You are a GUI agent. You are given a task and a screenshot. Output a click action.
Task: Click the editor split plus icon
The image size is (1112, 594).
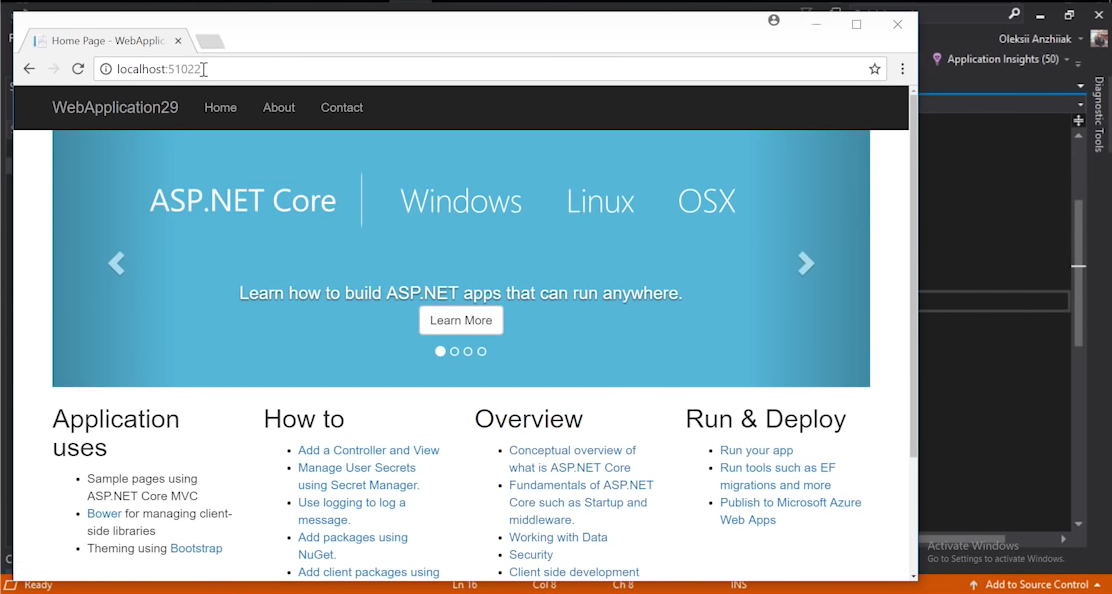click(1079, 121)
